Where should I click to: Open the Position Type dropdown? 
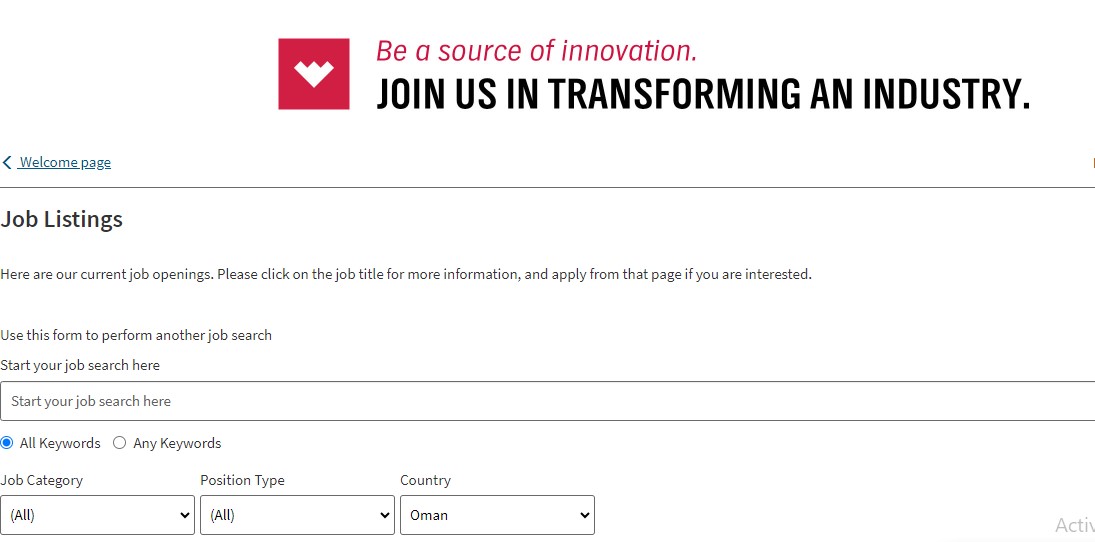click(297, 515)
